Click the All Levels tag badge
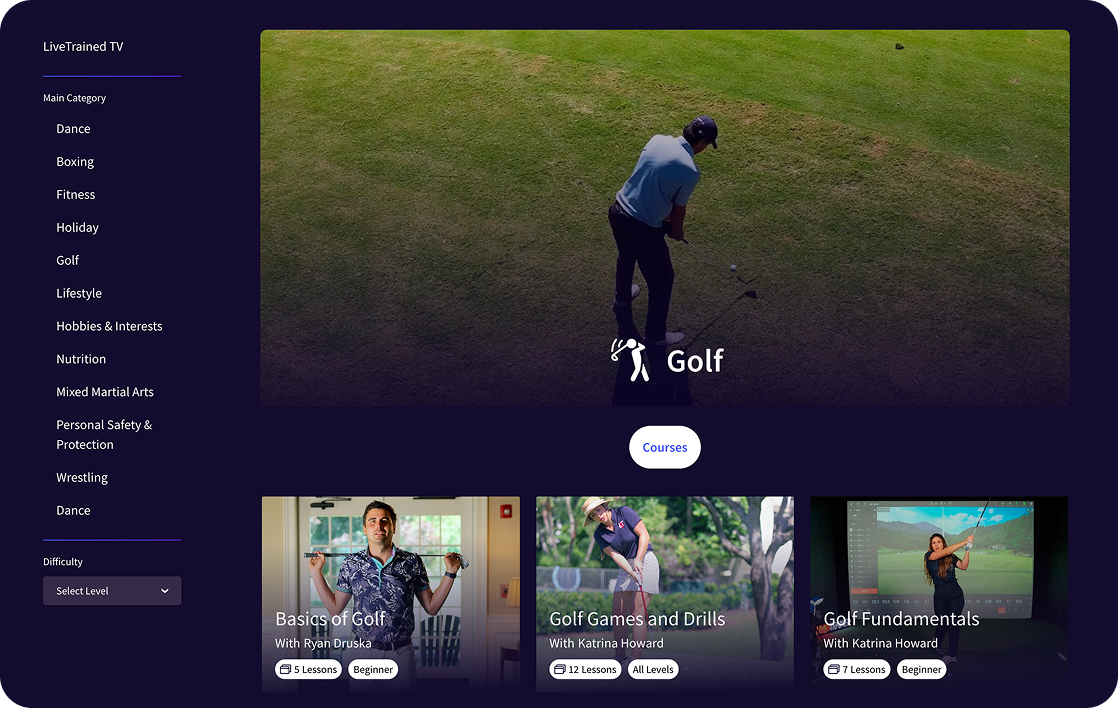 [652, 669]
